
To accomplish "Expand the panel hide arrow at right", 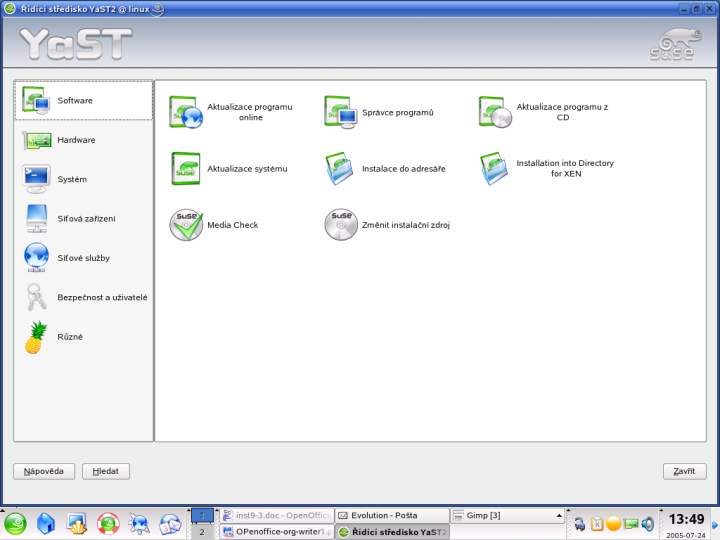I will coord(715,524).
